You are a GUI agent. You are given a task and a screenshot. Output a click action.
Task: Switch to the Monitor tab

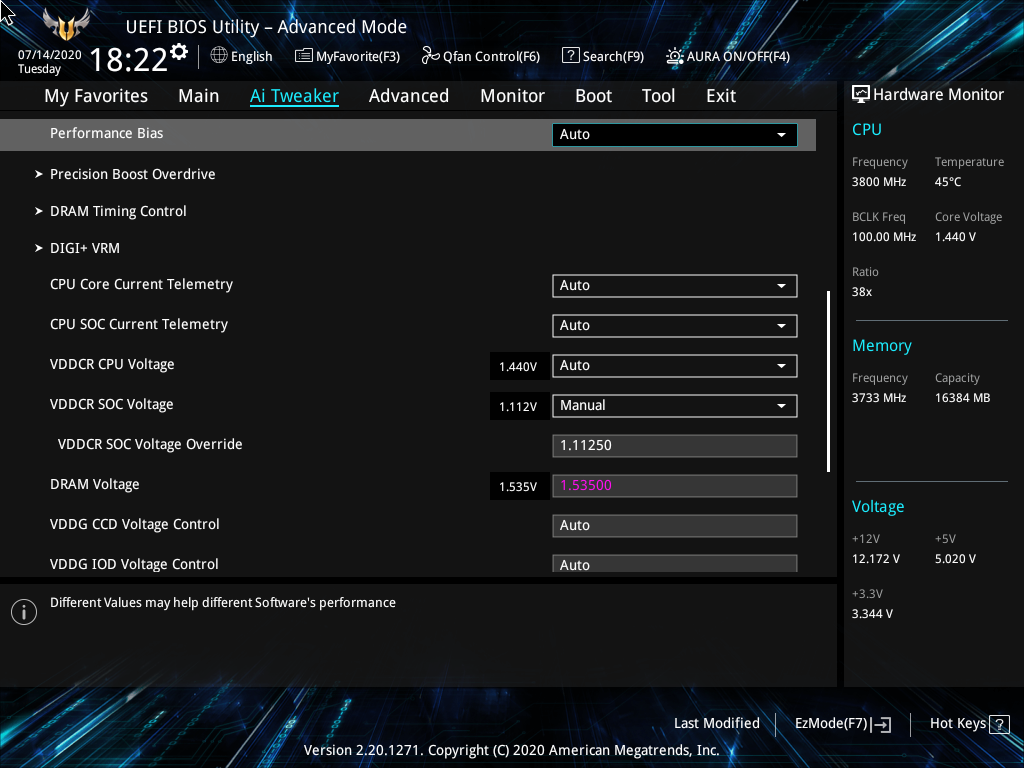click(512, 96)
